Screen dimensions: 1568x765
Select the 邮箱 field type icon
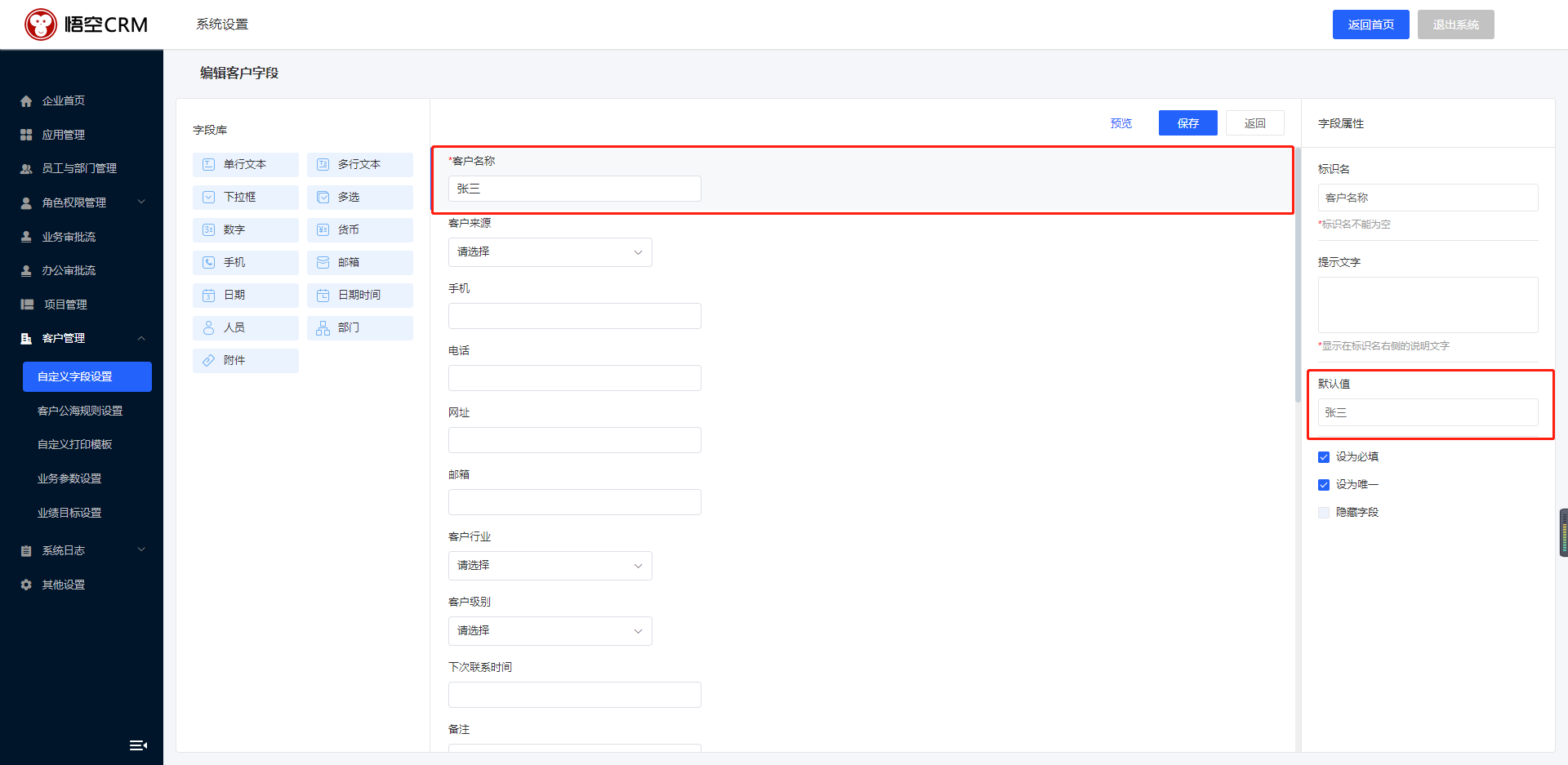pyautogui.click(x=323, y=262)
